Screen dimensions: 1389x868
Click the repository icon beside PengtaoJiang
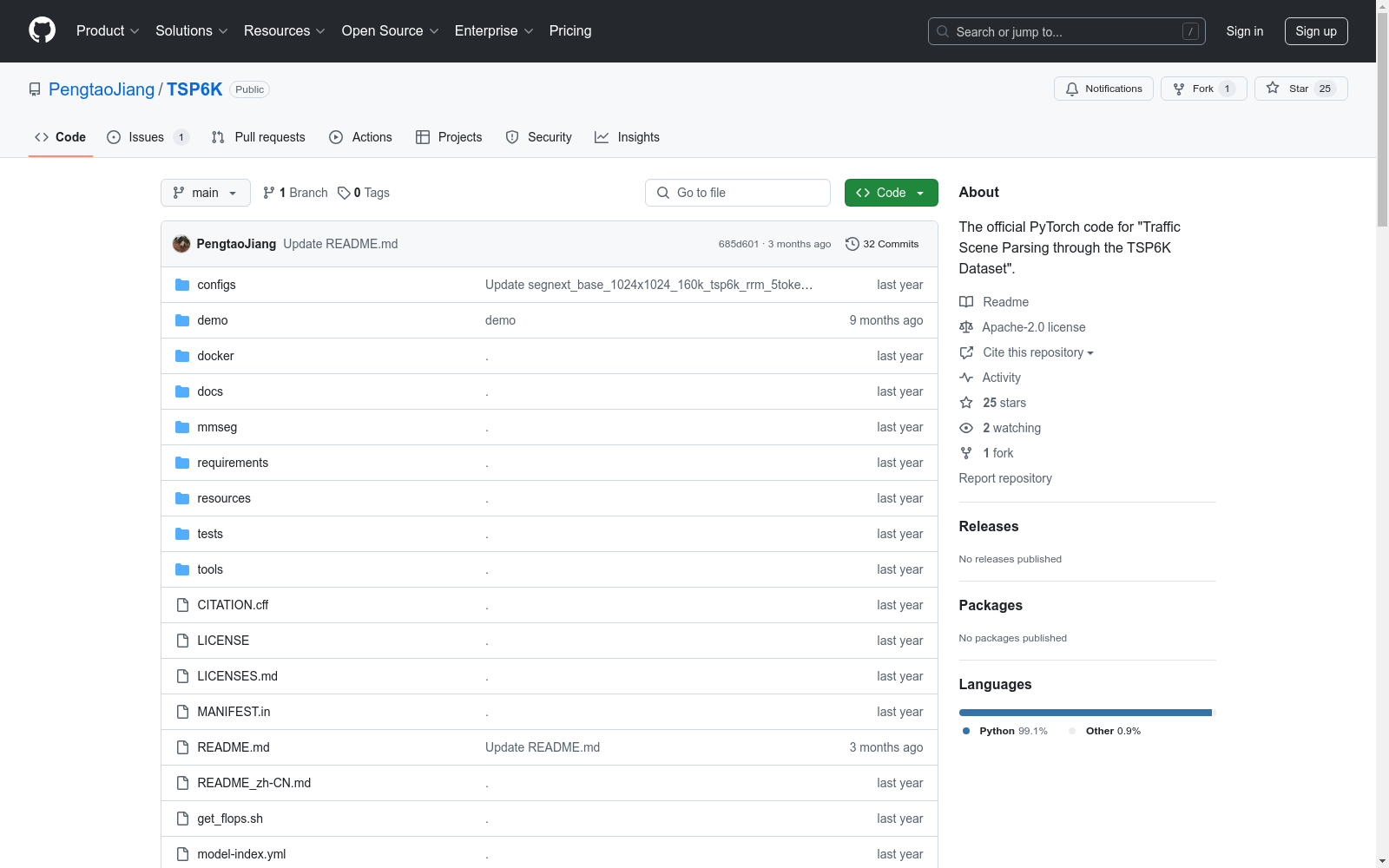pyautogui.click(x=35, y=89)
